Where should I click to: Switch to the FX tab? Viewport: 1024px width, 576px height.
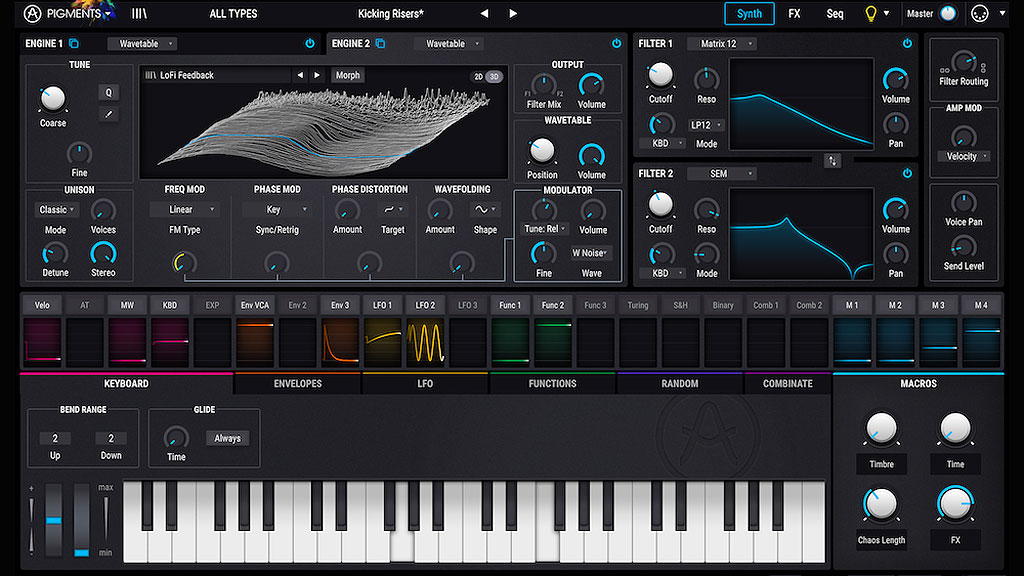click(794, 14)
